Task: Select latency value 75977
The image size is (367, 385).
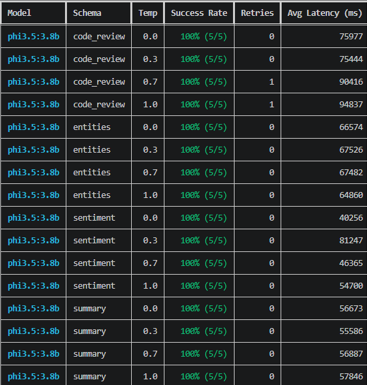Action: 351,36
